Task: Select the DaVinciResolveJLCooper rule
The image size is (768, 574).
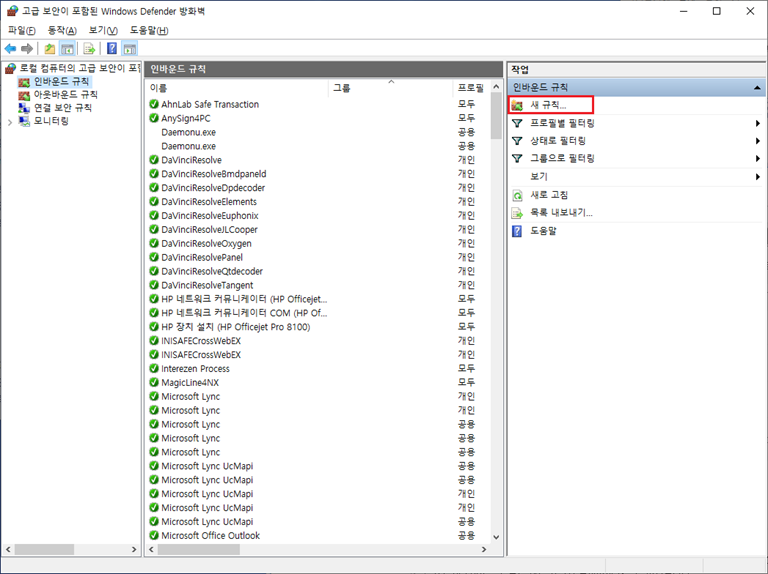Action: pyautogui.click(x=210, y=230)
